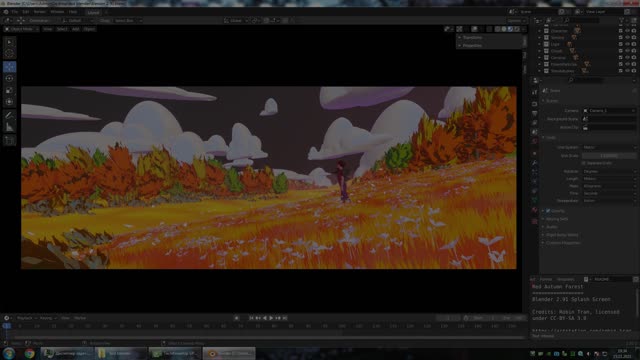640x360 pixels.
Task: Open the Edit menu
Action: pyautogui.click(x=26, y=12)
